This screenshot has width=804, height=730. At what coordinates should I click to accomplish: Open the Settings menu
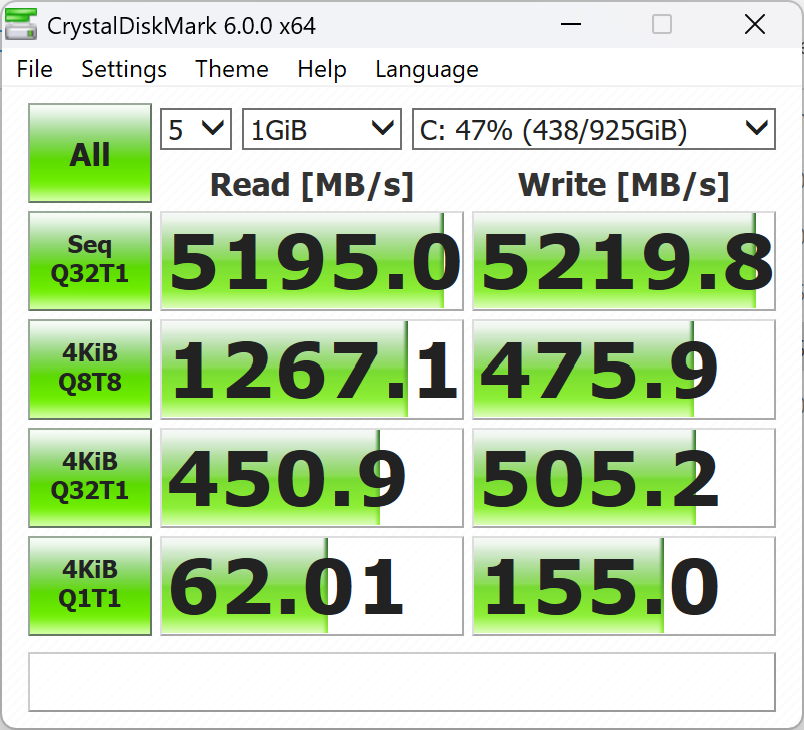point(124,69)
